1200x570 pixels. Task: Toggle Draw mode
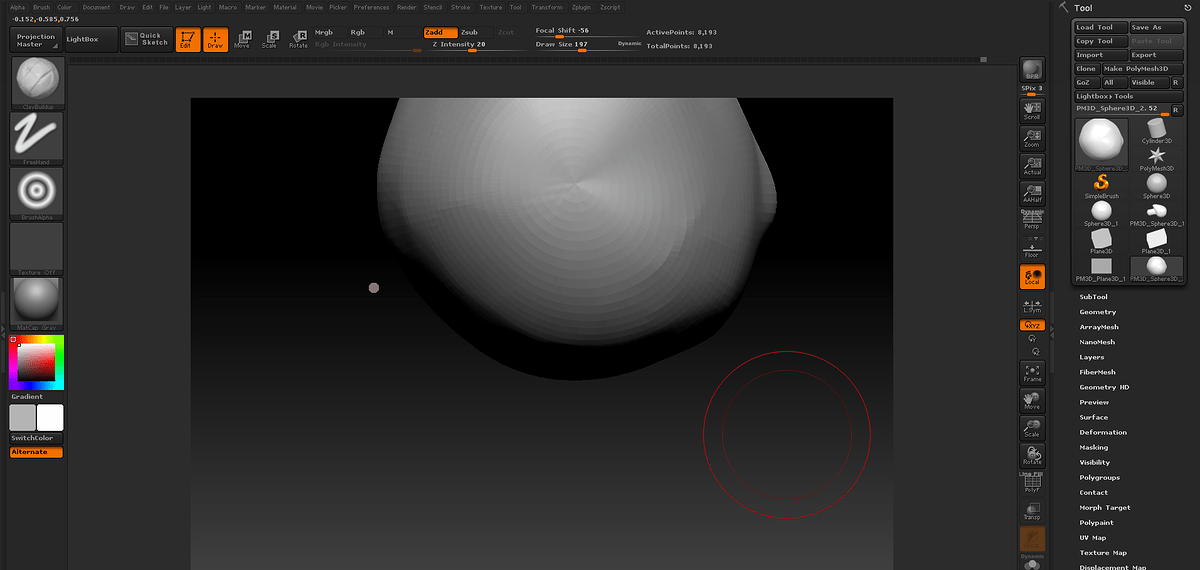215,39
